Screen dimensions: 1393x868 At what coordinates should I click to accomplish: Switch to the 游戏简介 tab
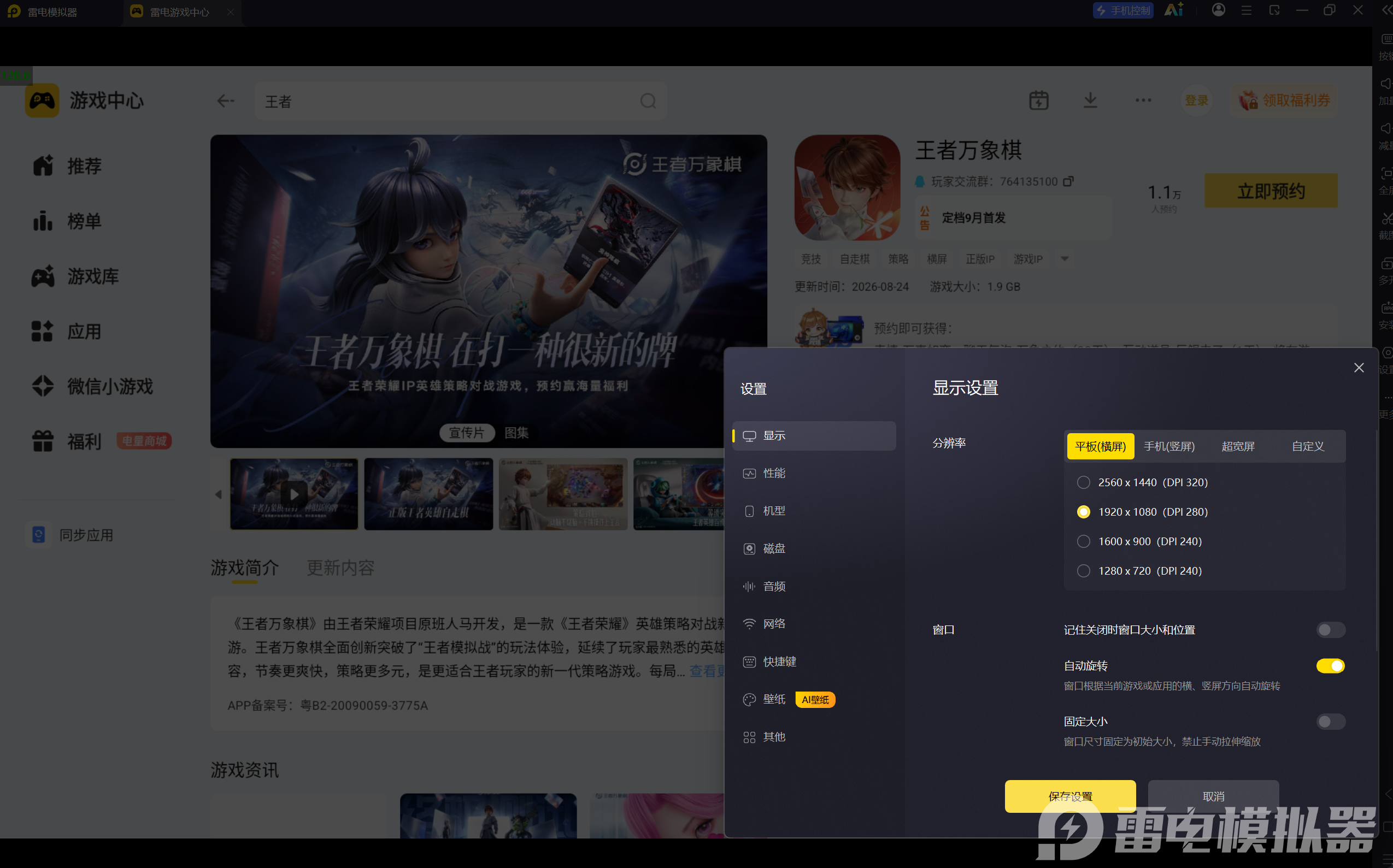coord(245,568)
